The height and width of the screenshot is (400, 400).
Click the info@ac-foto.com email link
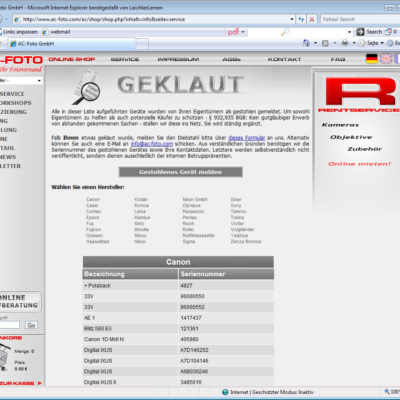click(152, 144)
